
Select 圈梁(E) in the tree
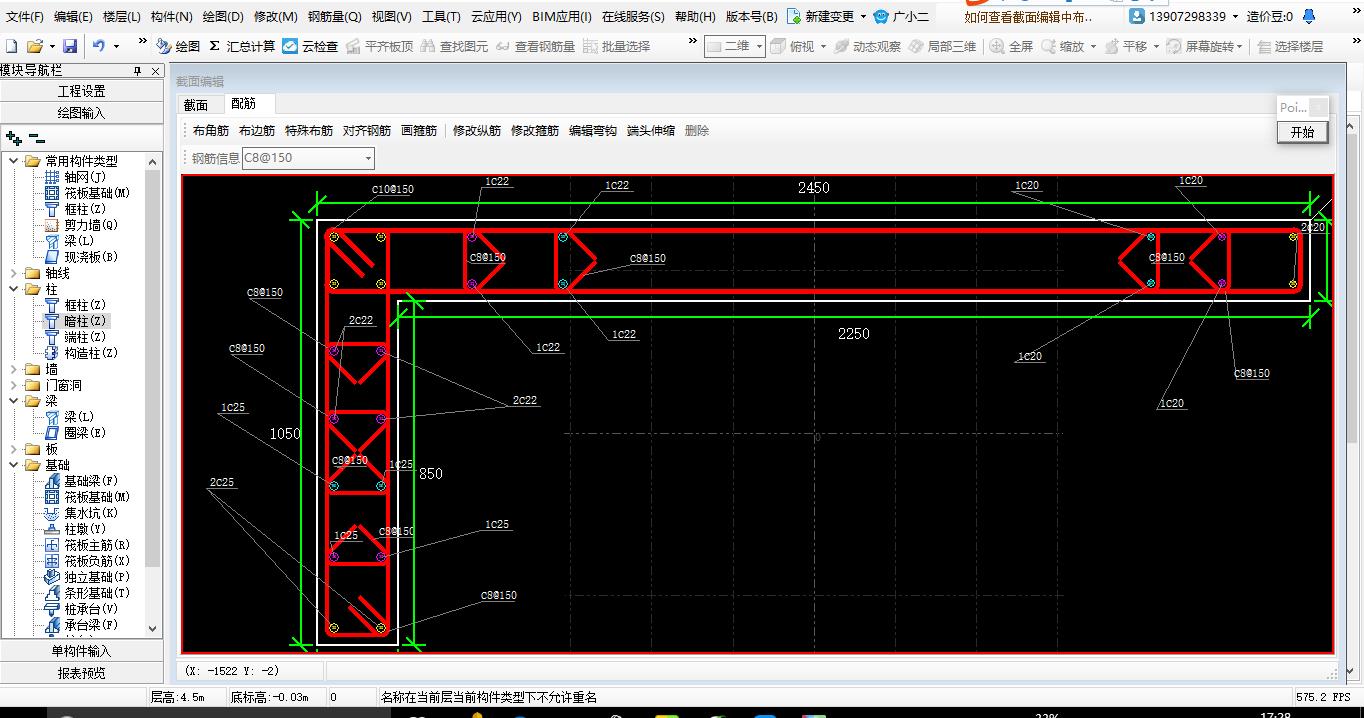tap(76, 433)
